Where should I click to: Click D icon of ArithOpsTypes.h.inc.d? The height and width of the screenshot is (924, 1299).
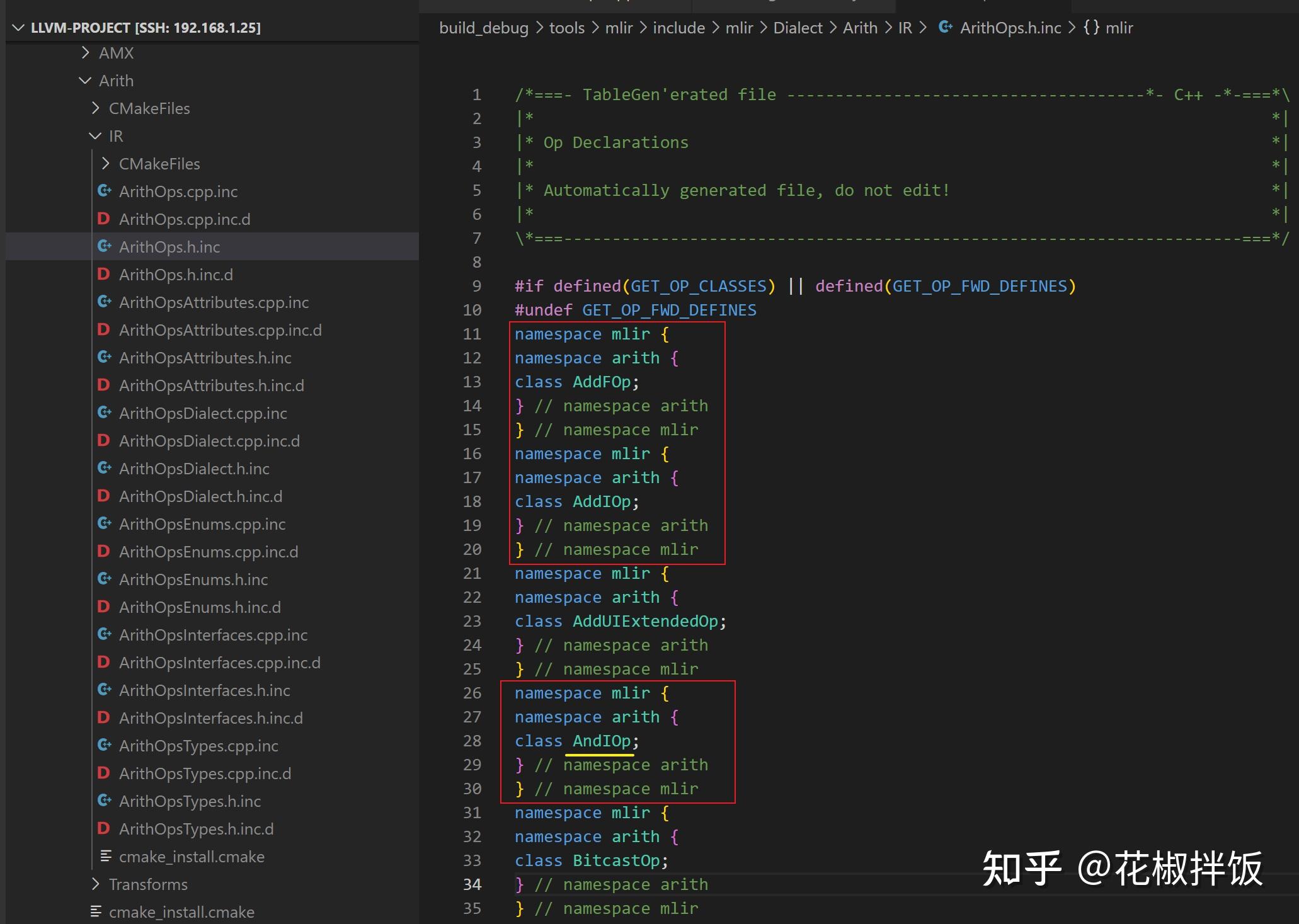(104, 828)
